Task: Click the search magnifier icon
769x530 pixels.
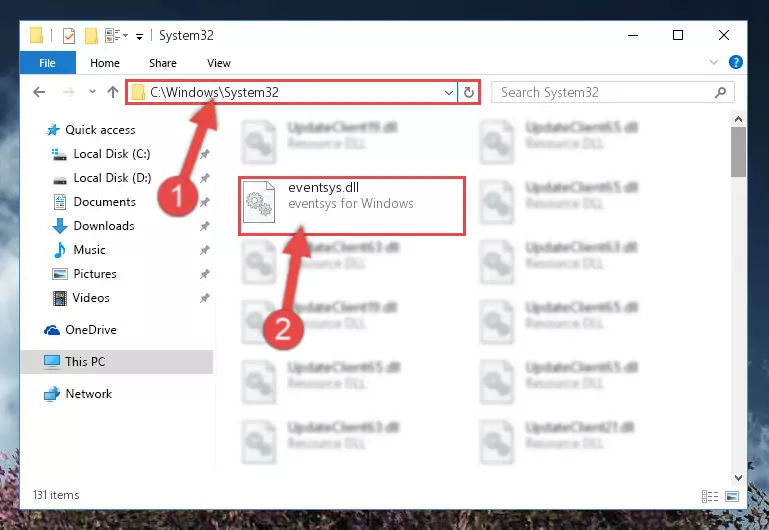Action: tap(720, 92)
